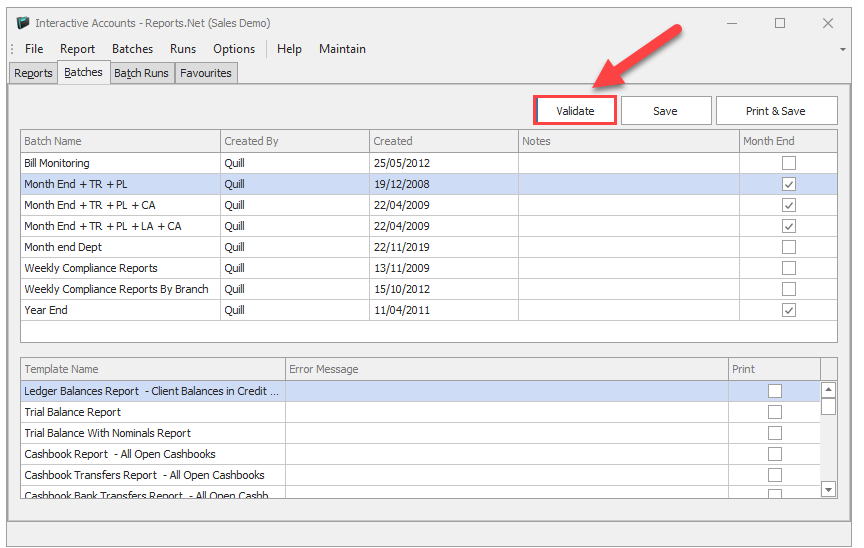The height and width of the screenshot is (548, 864).
Task: Select the Bill Monitoring batch row
Action: [429, 163]
